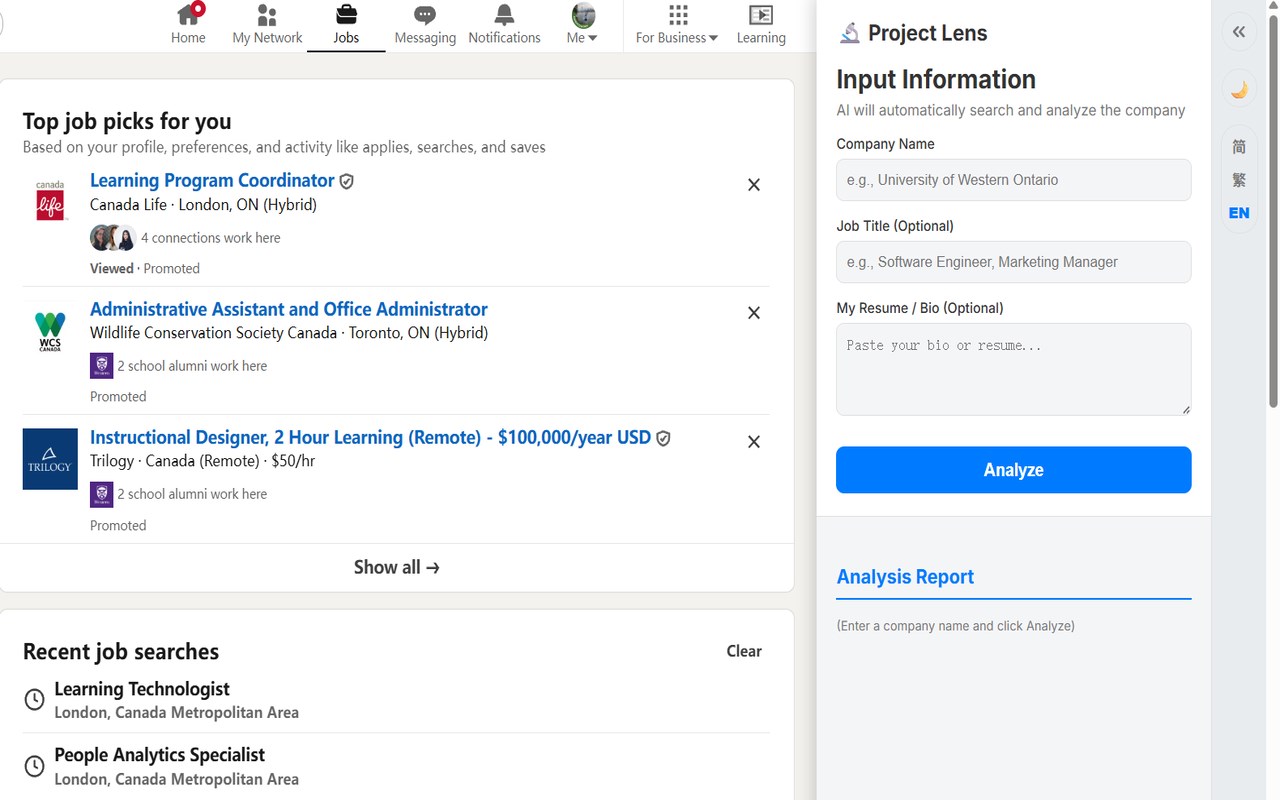Click the Analysis Report heading
Screen dimensions: 1280x800
tap(905, 577)
